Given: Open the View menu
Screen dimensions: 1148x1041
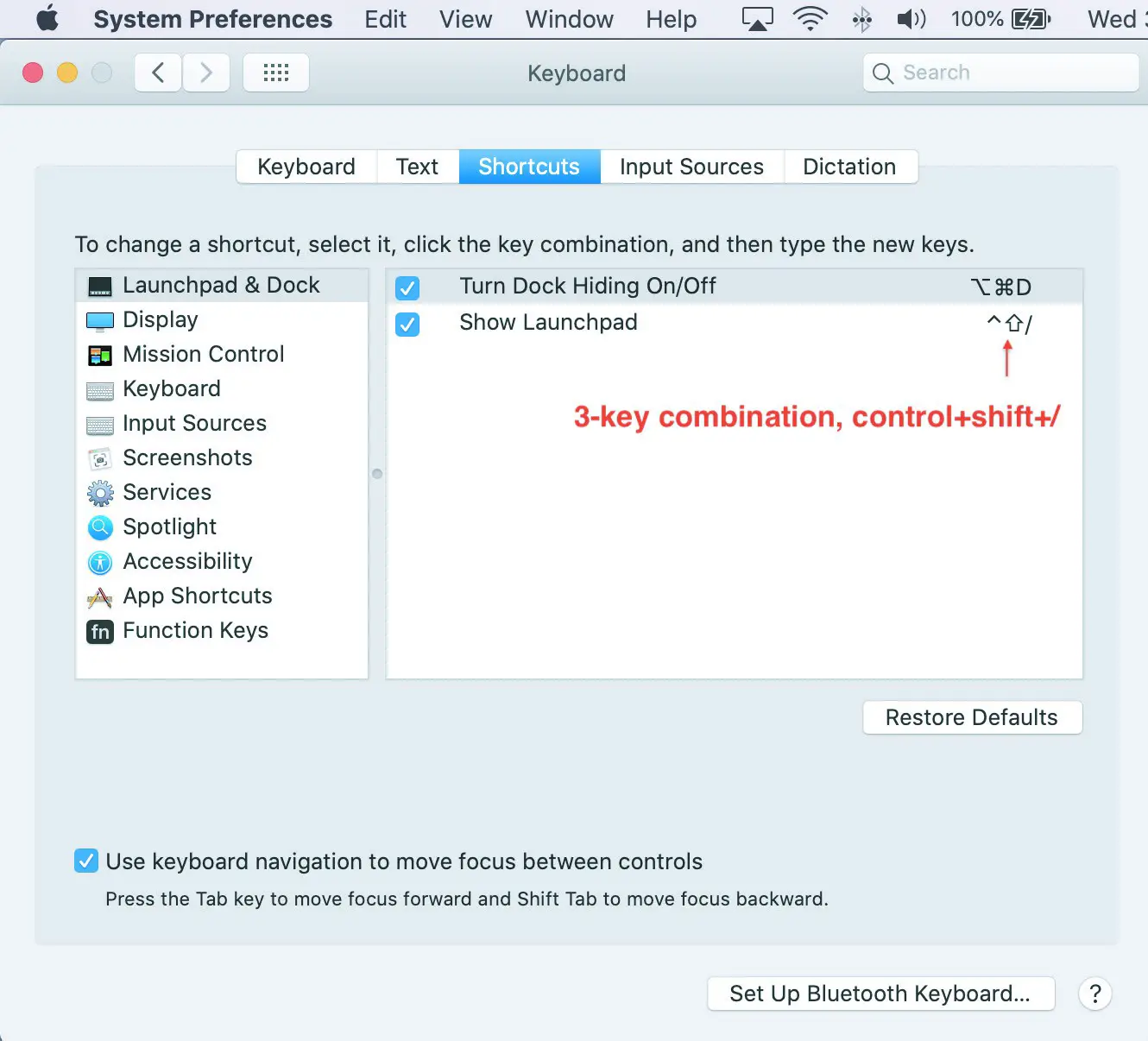Looking at the screenshot, I should coord(466,19).
